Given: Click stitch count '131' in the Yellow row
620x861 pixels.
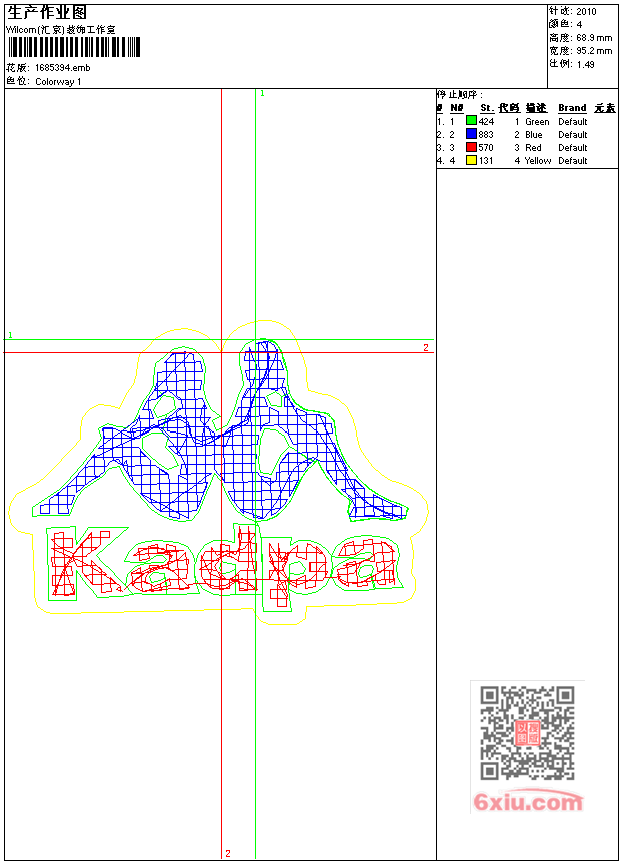Looking at the screenshot, I should pos(486,160).
